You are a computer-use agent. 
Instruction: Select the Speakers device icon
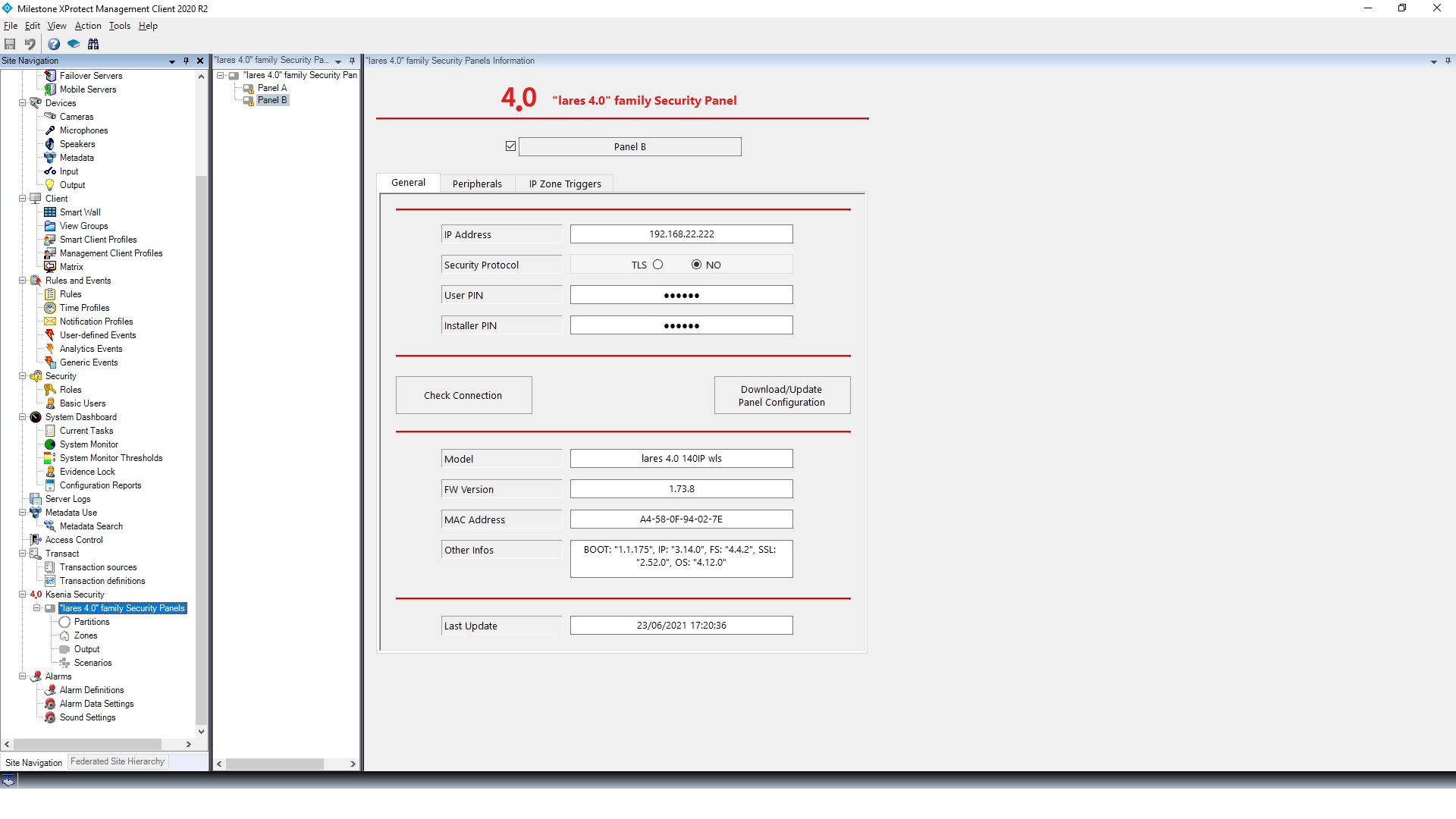pos(50,144)
